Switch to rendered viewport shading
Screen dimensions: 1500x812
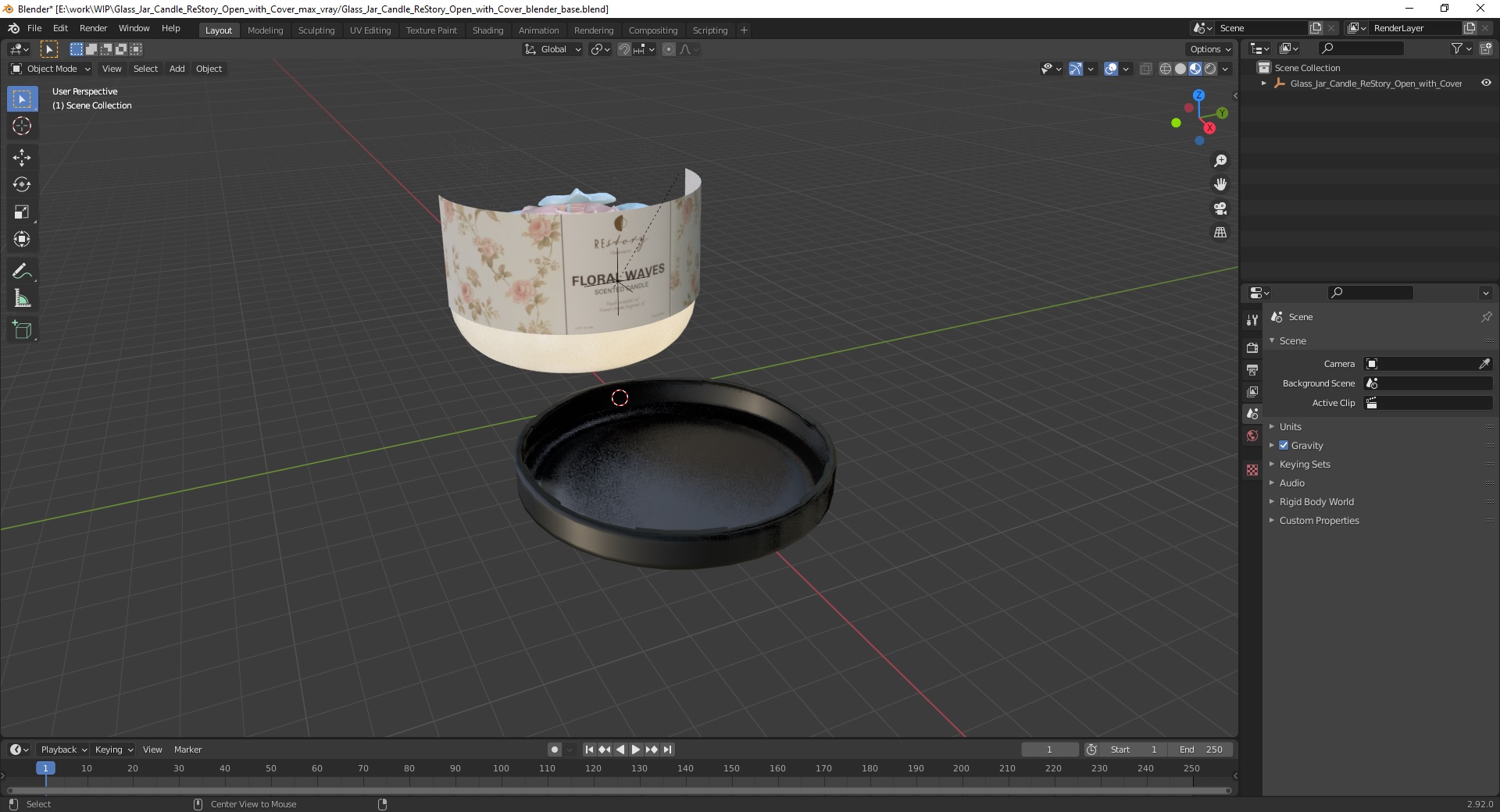point(1210,69)
